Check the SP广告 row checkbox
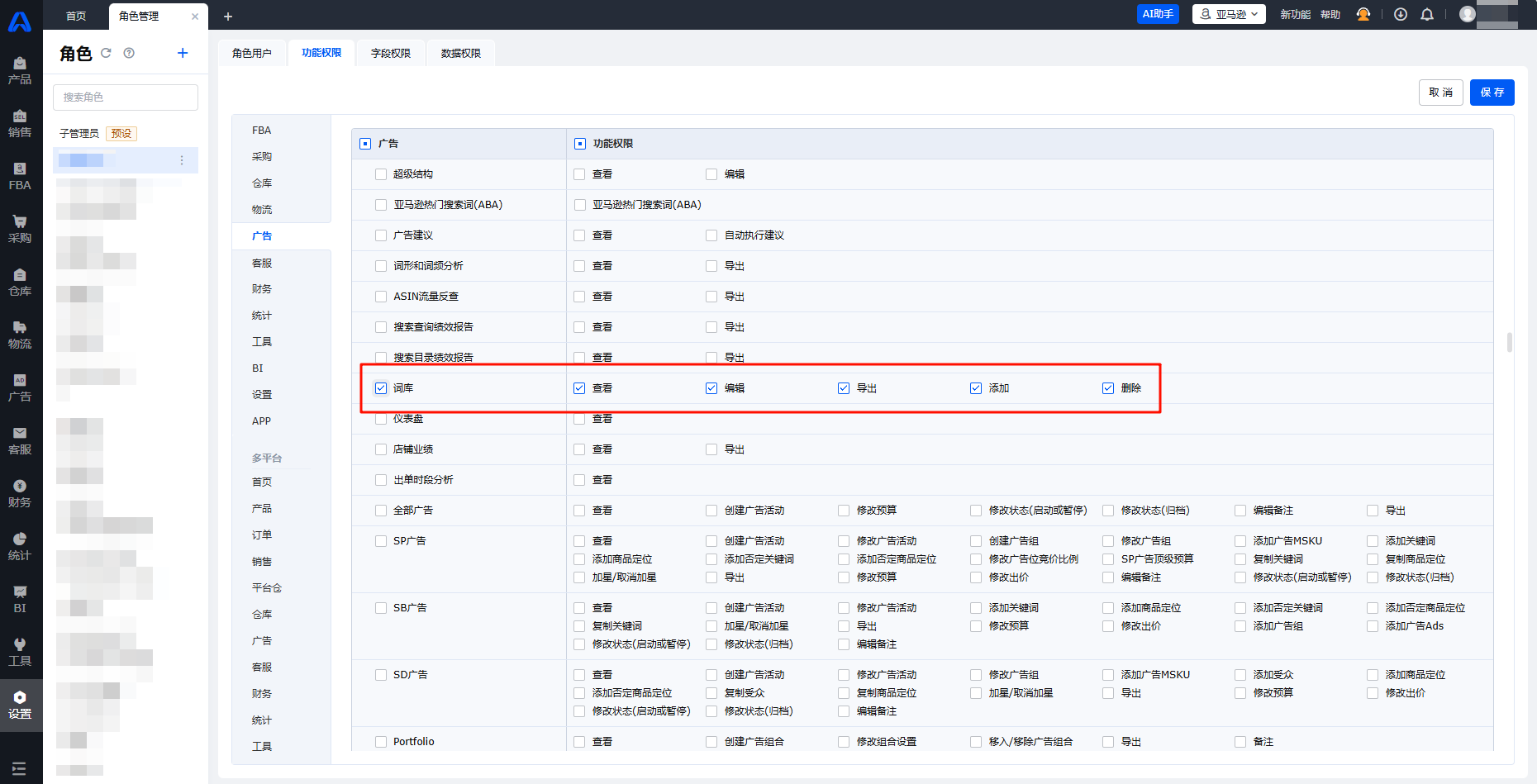Screen dimensions: 1537x784 (381, 541)
